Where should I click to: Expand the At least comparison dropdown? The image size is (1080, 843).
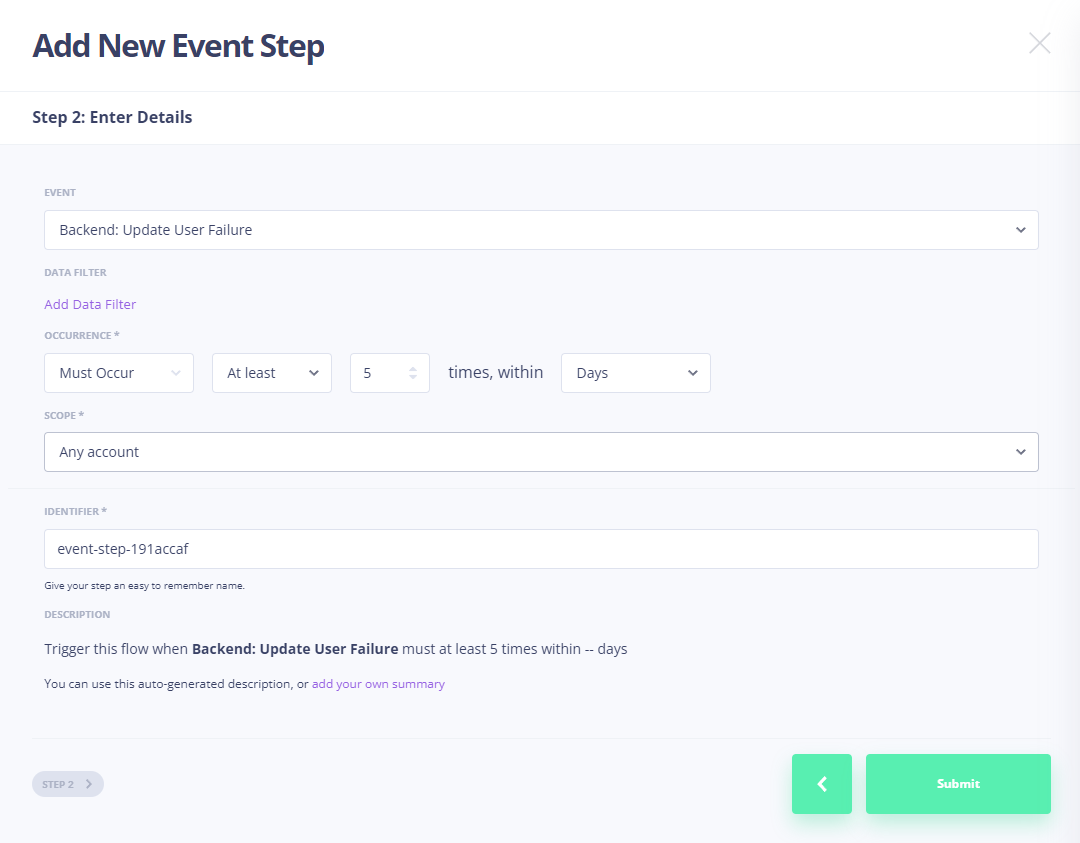click(260, 373)
